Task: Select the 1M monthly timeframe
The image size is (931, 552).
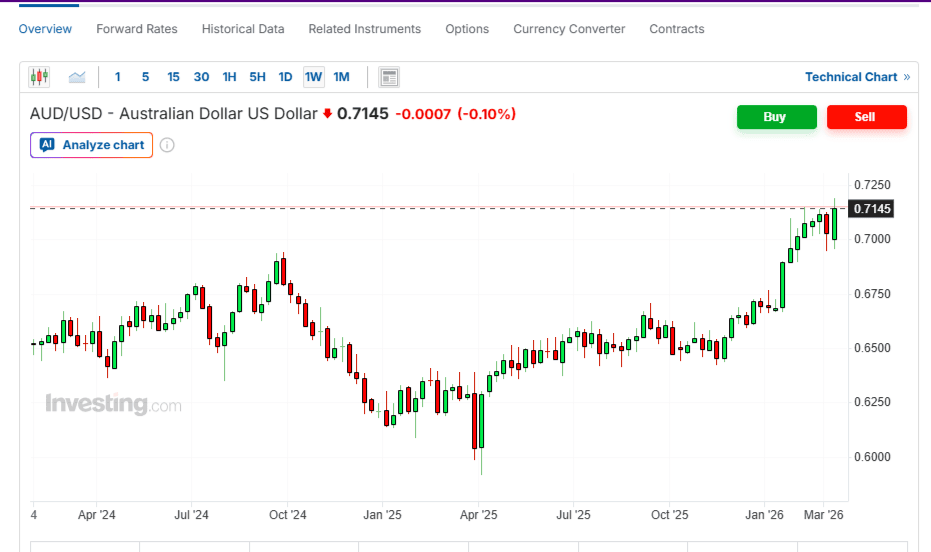Action: click(x=341, y=77)
